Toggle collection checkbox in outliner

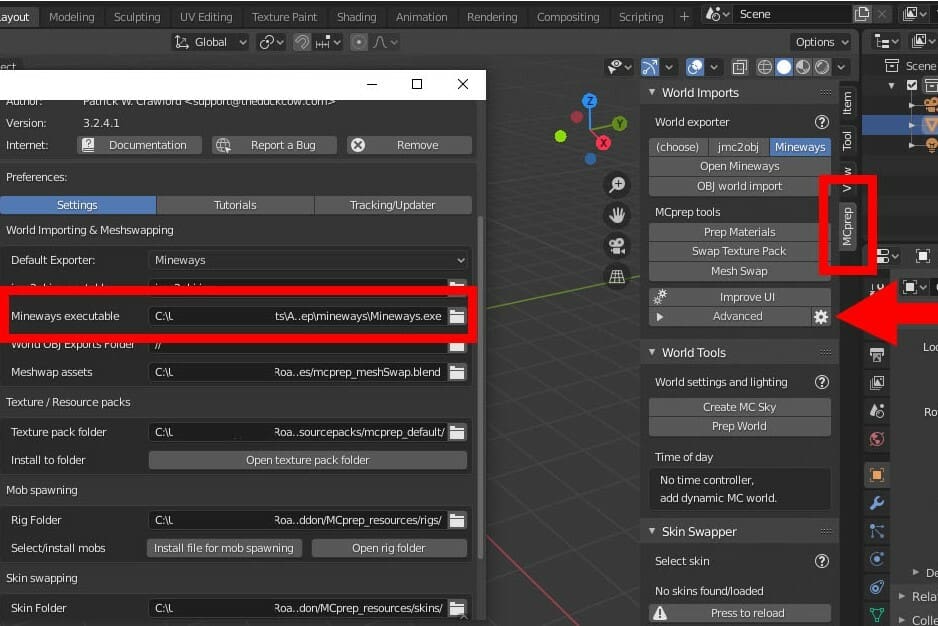(912, 85)
